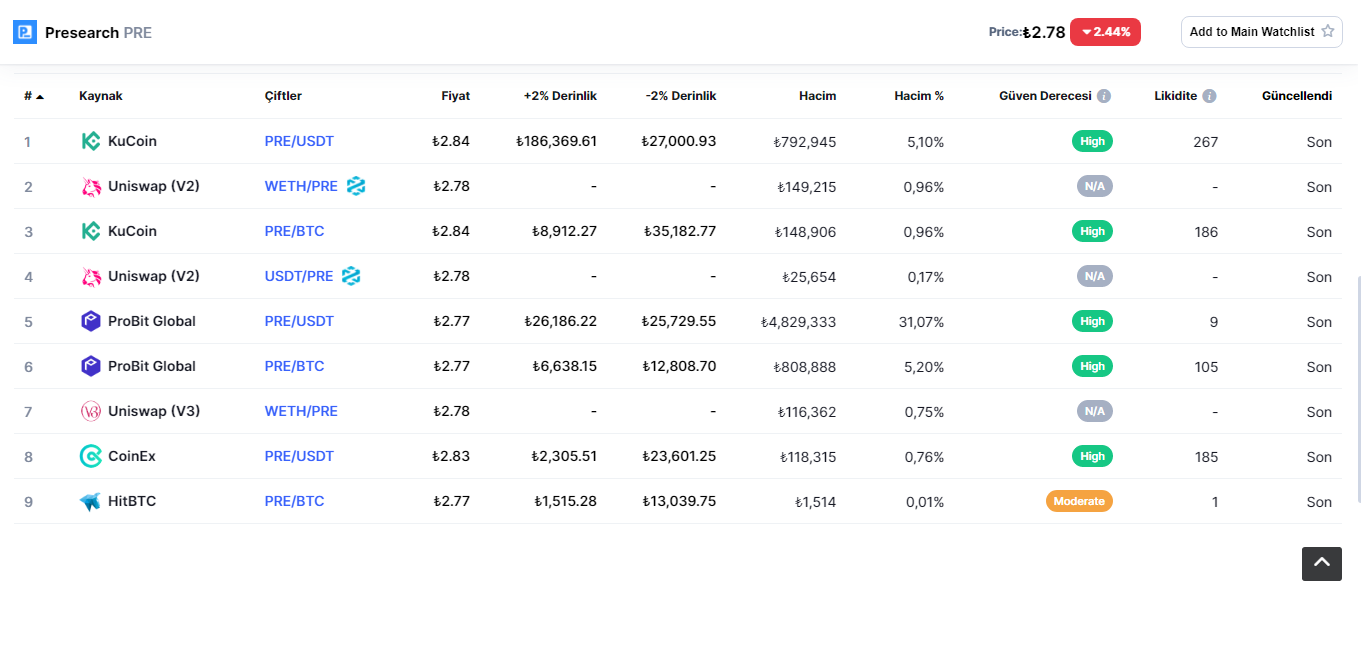This screenshot has height=645, width=1361.
Task: Sort by the Hacim column header
Action: [817, 96]
